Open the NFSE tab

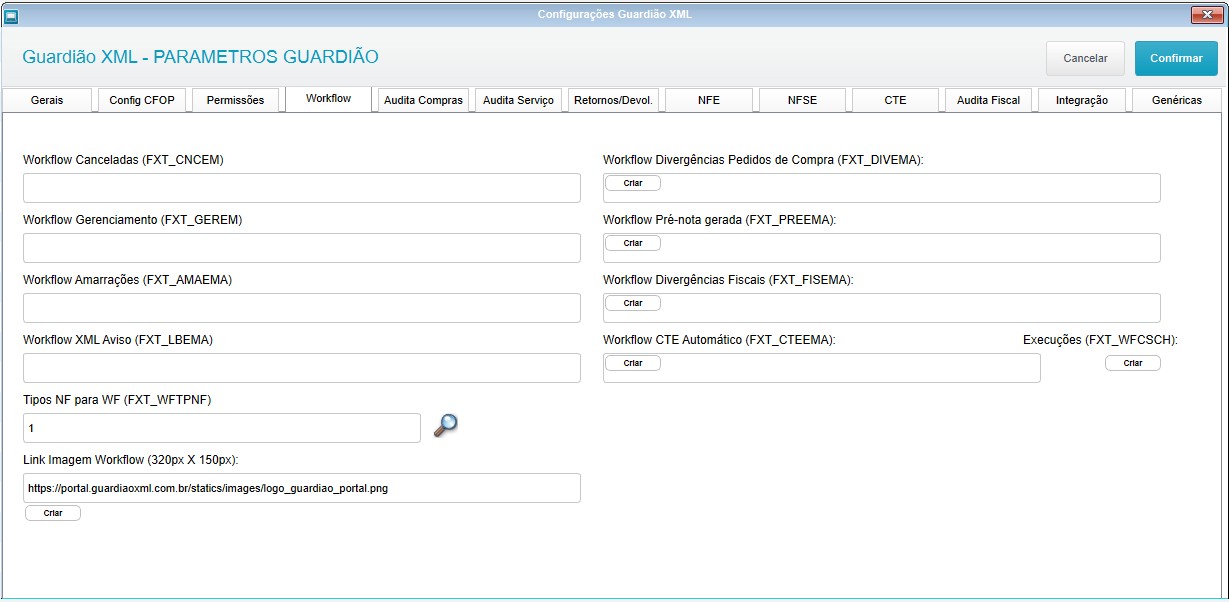(x=802, y=100)
